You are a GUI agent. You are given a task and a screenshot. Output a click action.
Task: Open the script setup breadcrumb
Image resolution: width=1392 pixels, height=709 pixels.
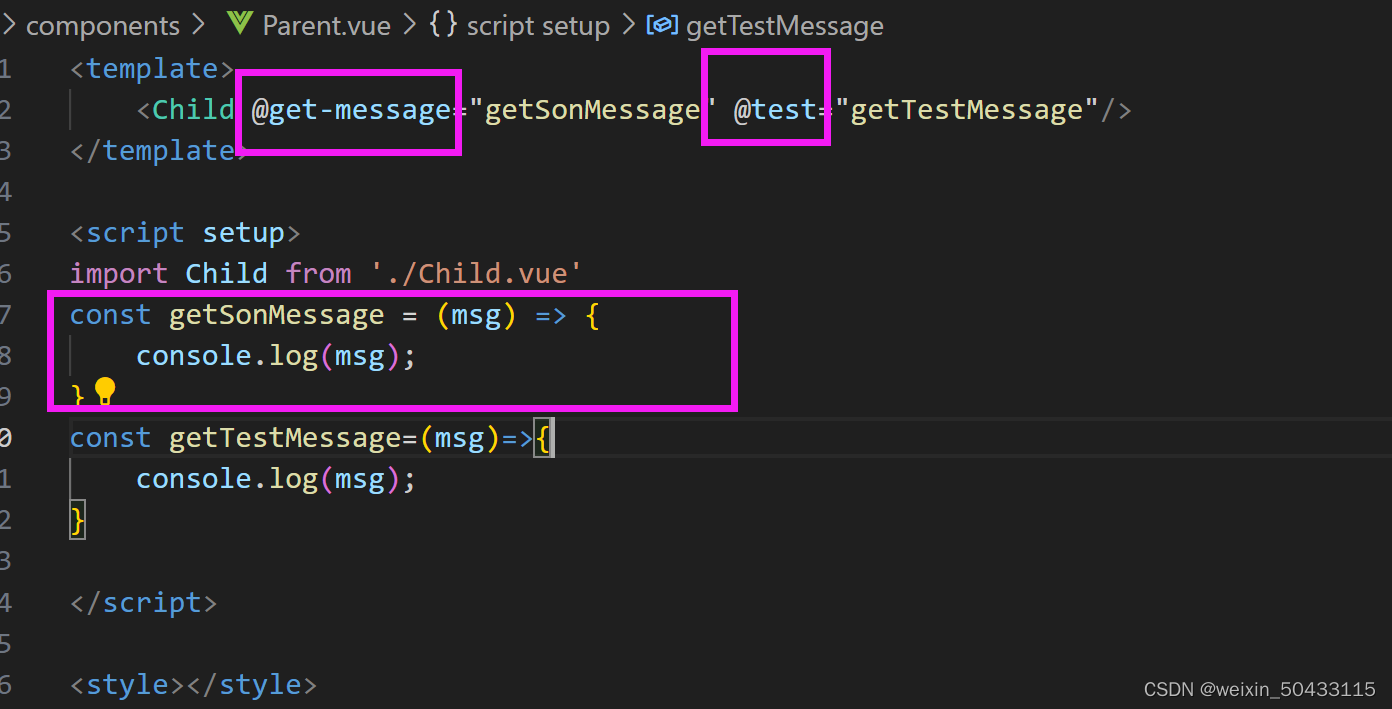538,26
